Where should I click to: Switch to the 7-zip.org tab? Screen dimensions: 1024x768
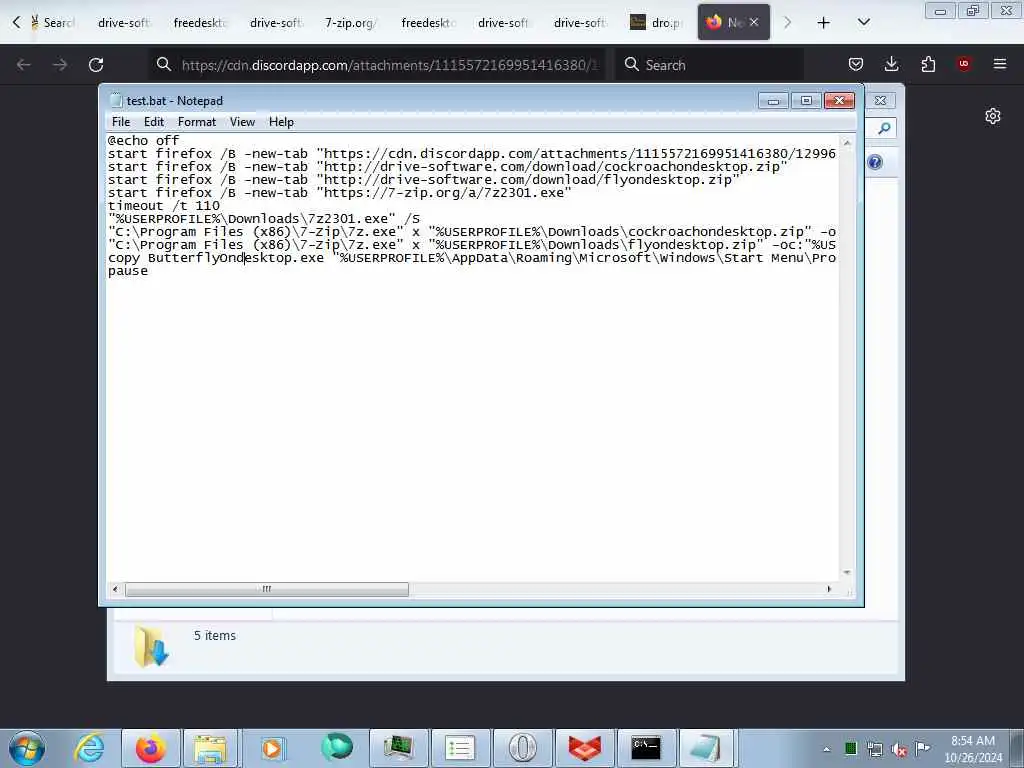(x=351, y=23)
